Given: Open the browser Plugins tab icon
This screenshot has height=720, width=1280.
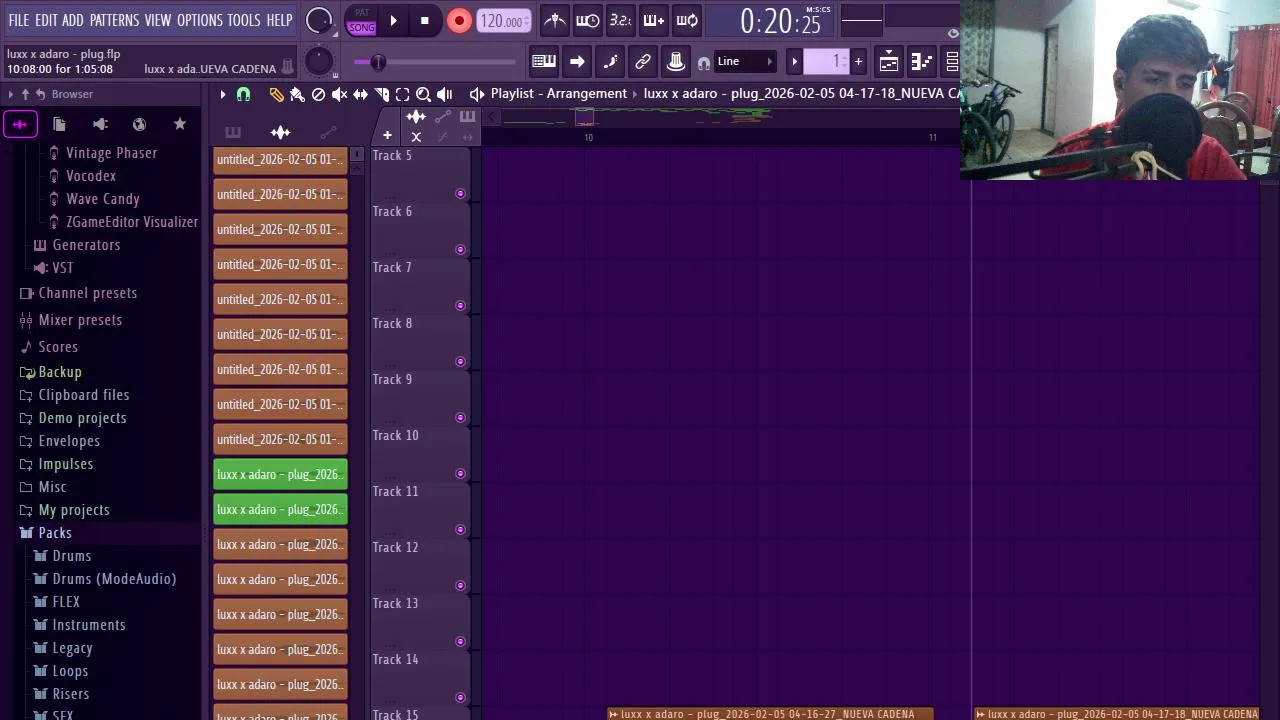Looking at the screenshot, I should pyautogui.click(x=100, y=124).
